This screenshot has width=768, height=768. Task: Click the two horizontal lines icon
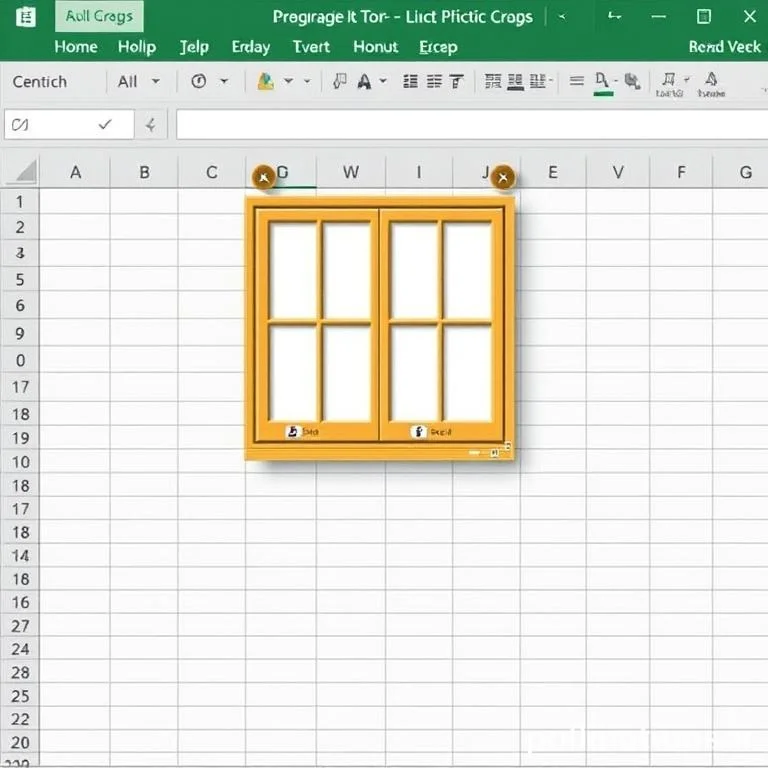click(x=577, y=81)
